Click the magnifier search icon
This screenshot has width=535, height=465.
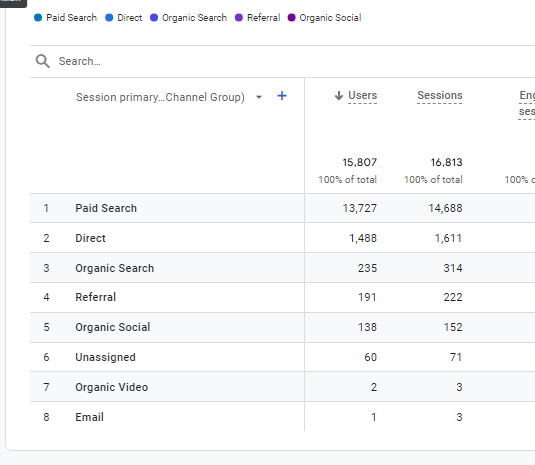(x=43, y=61)
